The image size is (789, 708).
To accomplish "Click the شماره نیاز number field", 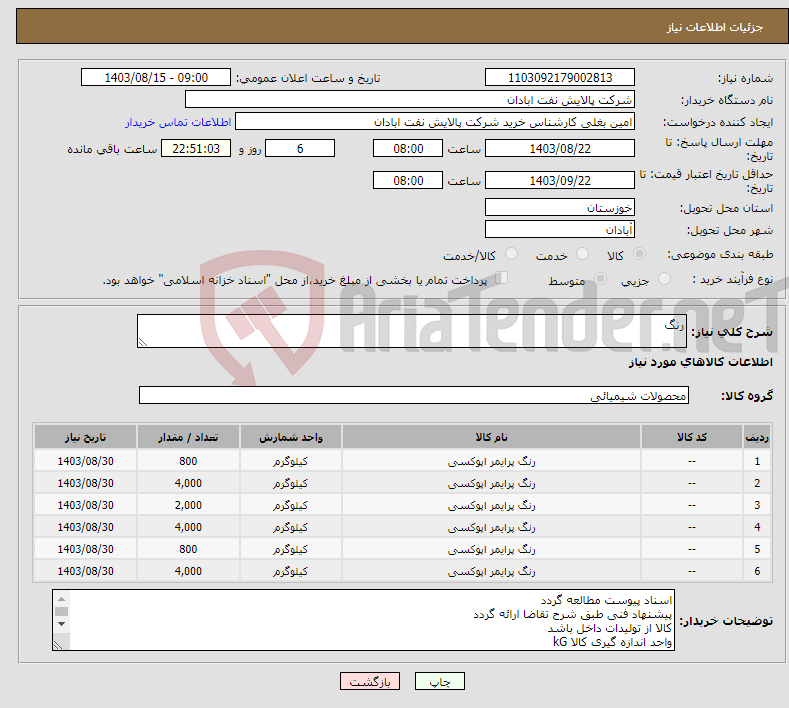I will point(560,77).
